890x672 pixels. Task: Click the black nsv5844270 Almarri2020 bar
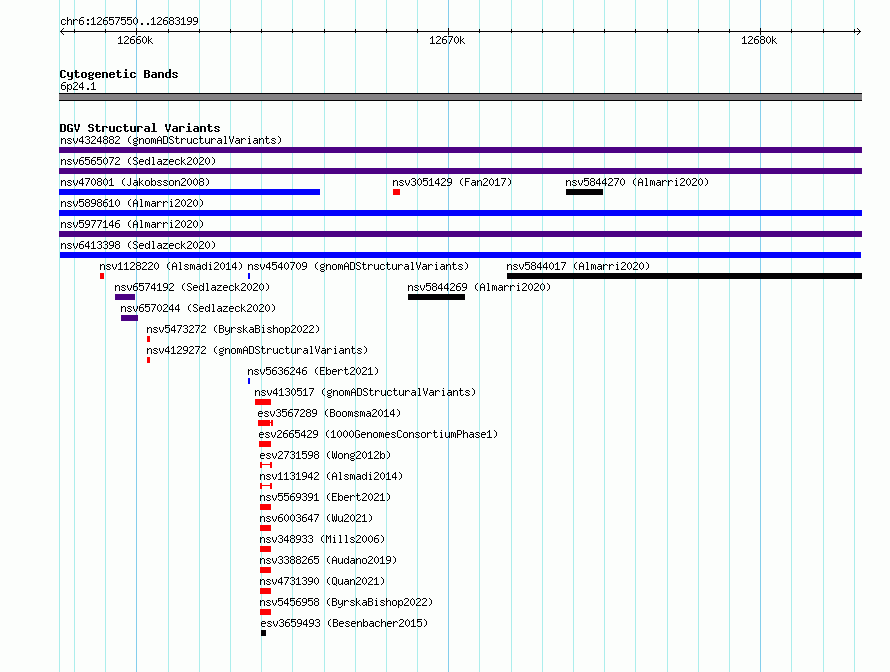pos(584,192)
